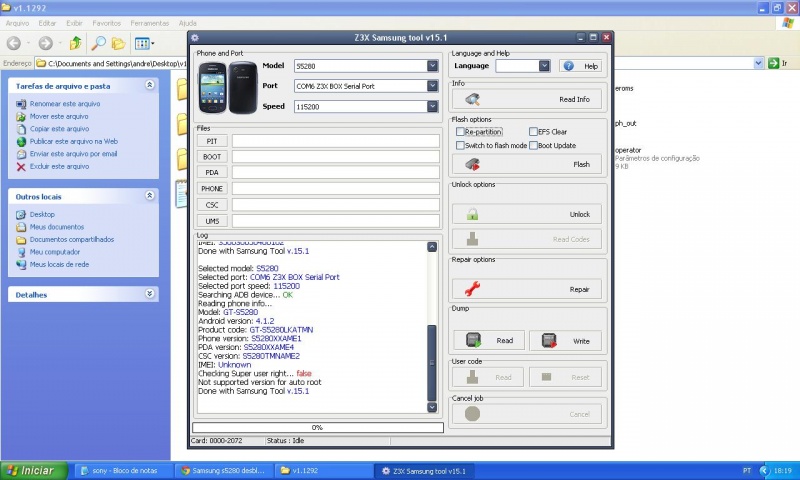Click Copiar este arquivo link
Image resolution: width=800 pixels, height=480 pixels.
59,129
